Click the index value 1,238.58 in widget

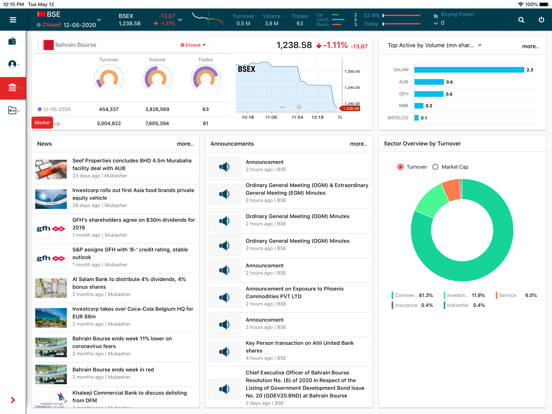point(294,45)
